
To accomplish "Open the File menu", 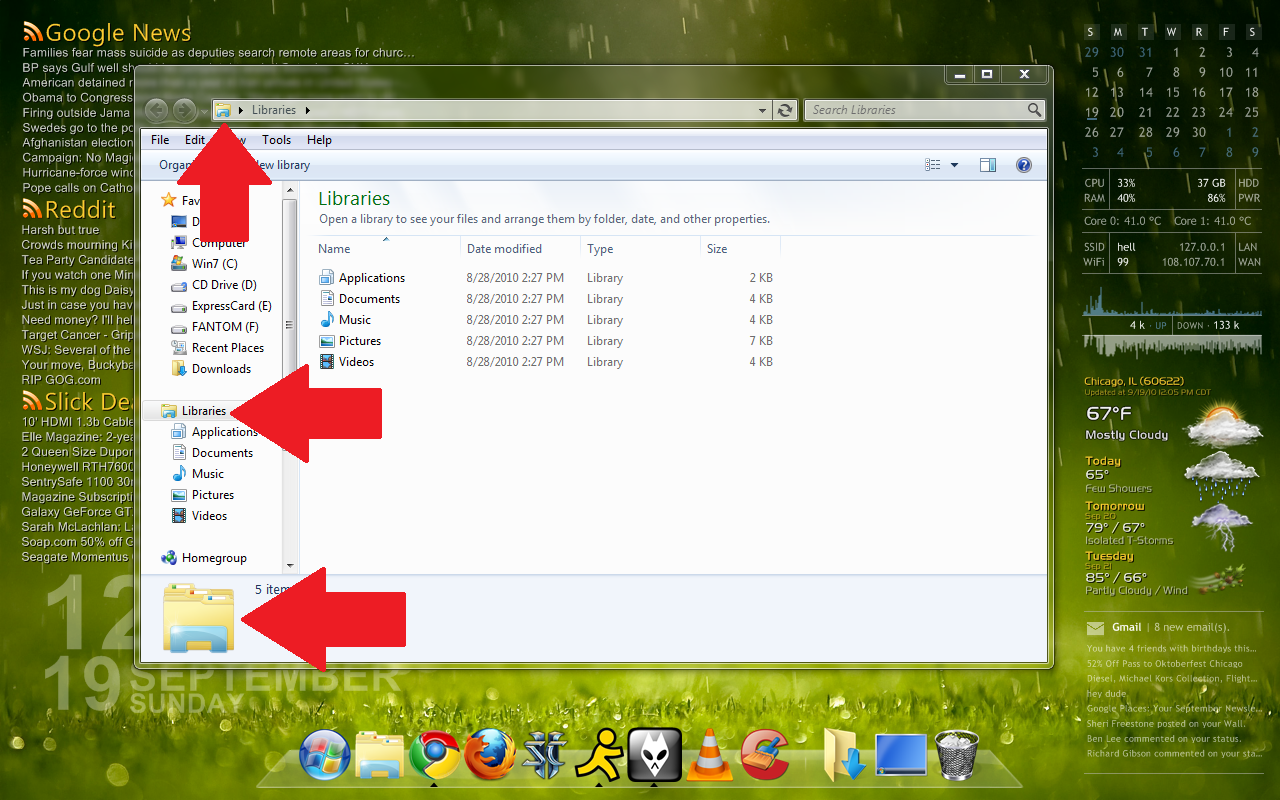I will 159,140.
